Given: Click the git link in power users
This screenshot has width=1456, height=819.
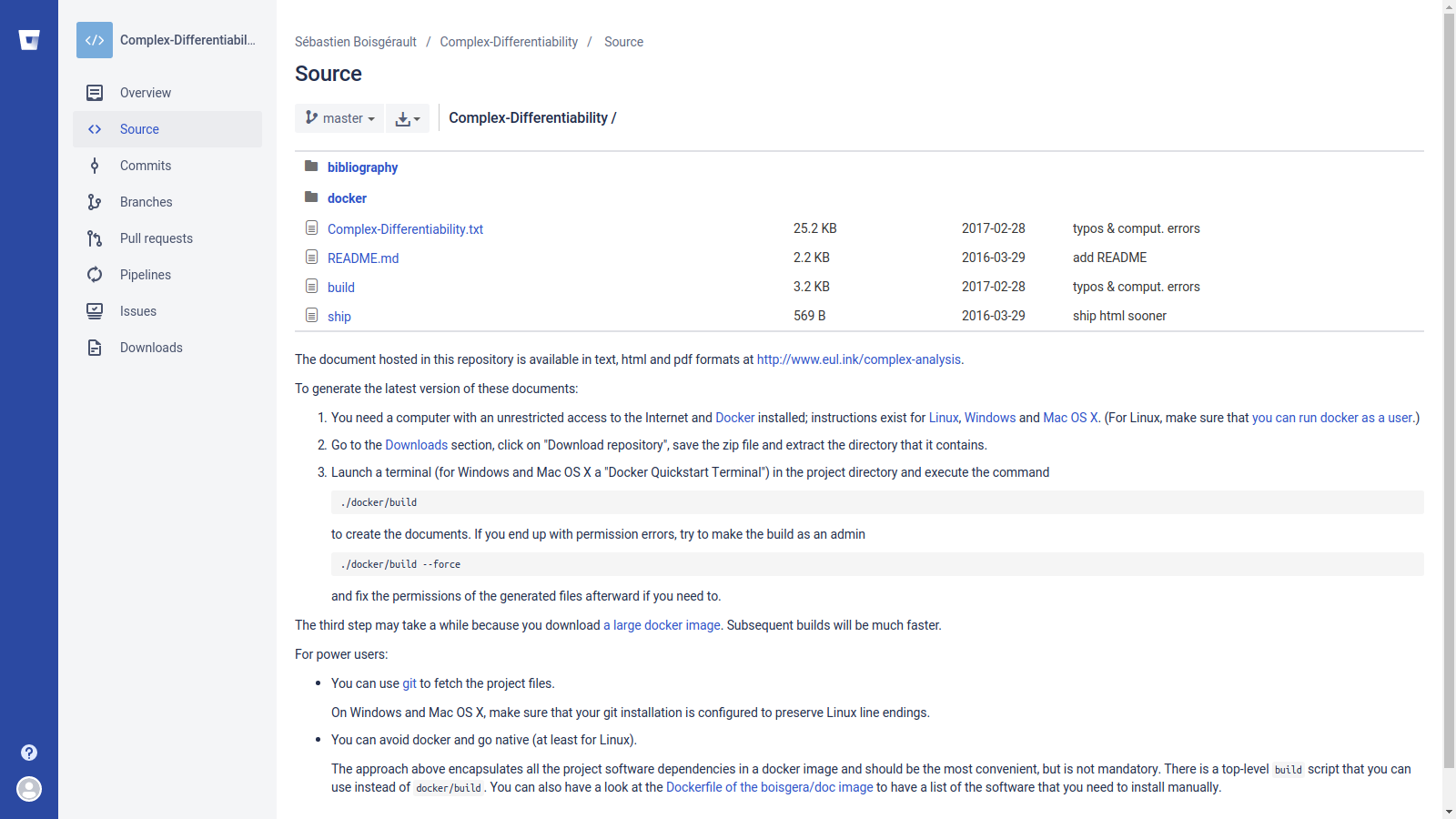Looking at the screenshot, I should tap(409, 683).
